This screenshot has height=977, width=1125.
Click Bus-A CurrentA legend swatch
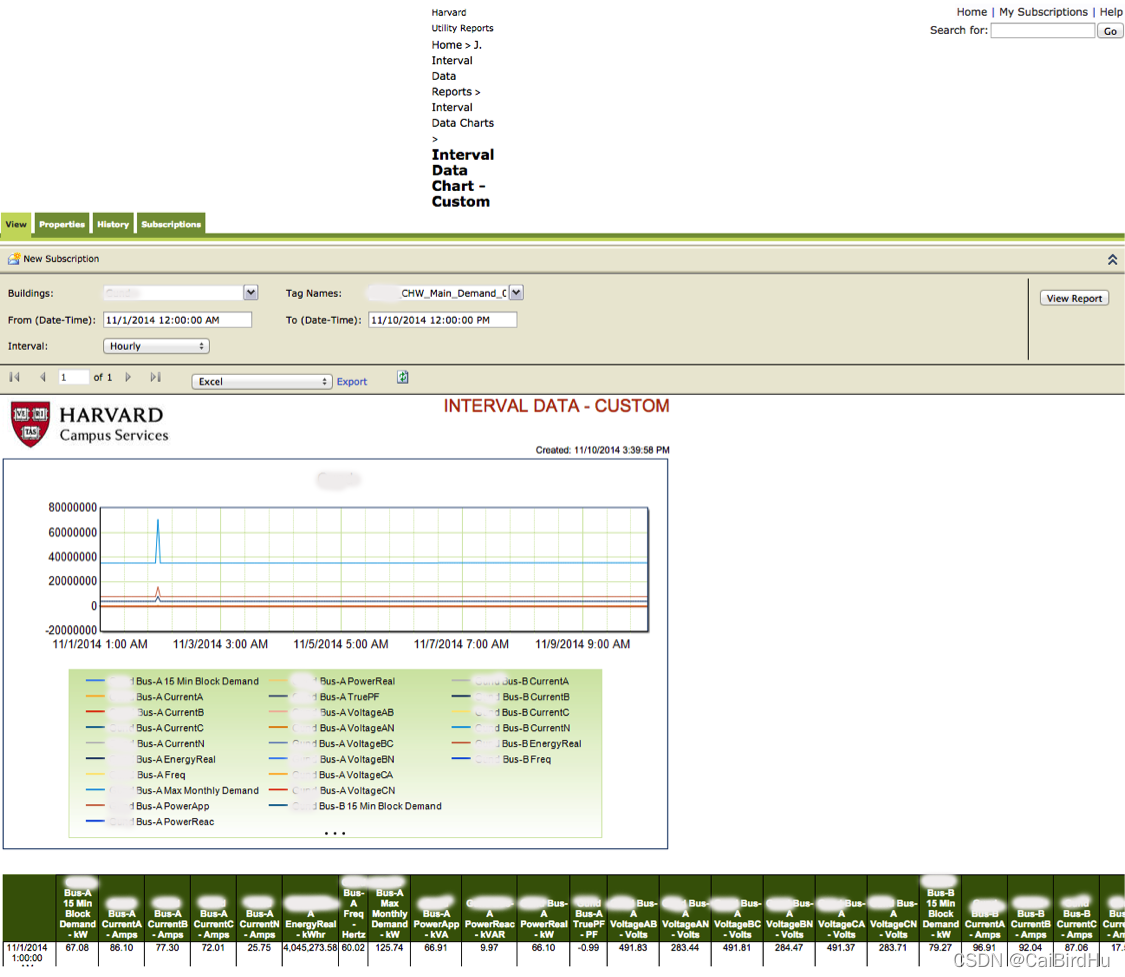click(95, 697)
